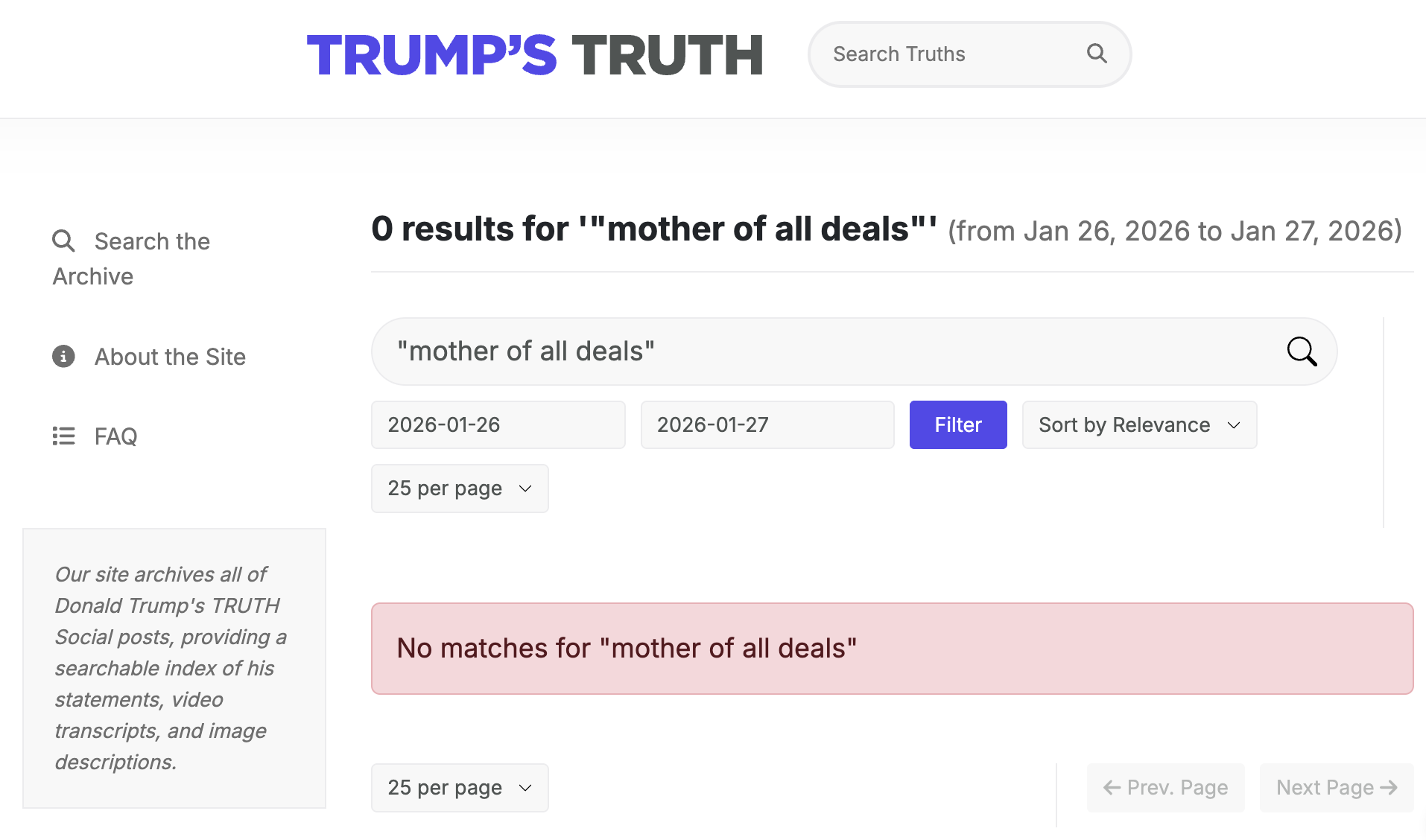Click the sidebar magnifier icon beside Search the Archive
Image resolution: width=1426 pixels, height=840 pixels.
point(63,241)
